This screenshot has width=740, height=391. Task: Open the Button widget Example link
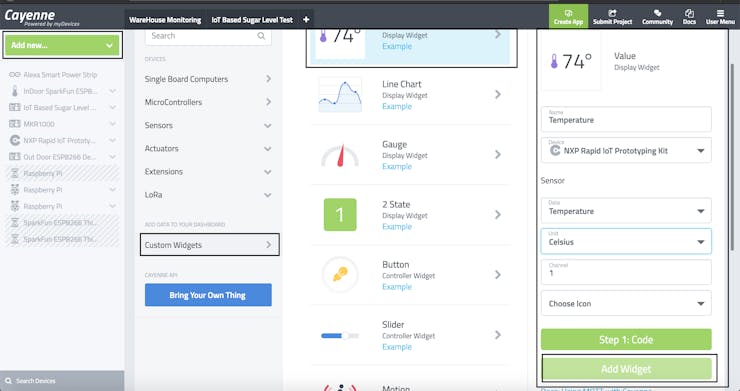tap(397, 287)
